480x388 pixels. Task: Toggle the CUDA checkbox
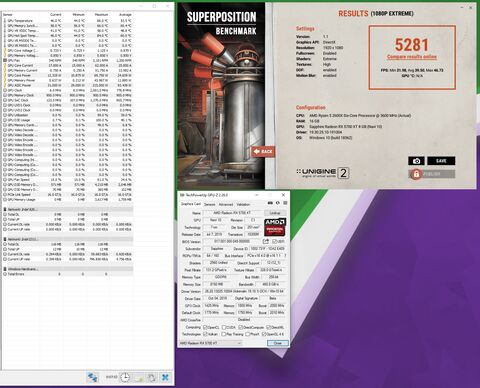click(x=224, y=327)
